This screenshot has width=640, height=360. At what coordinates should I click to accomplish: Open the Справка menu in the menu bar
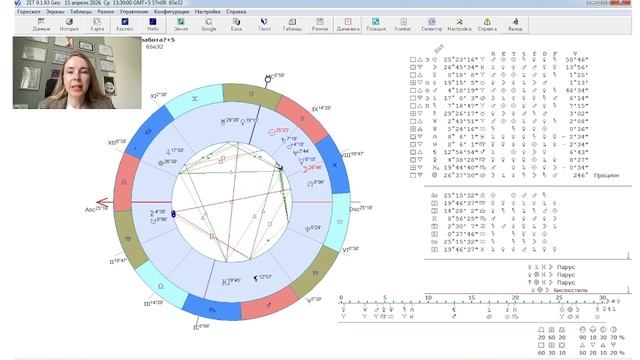click(236, 12)
